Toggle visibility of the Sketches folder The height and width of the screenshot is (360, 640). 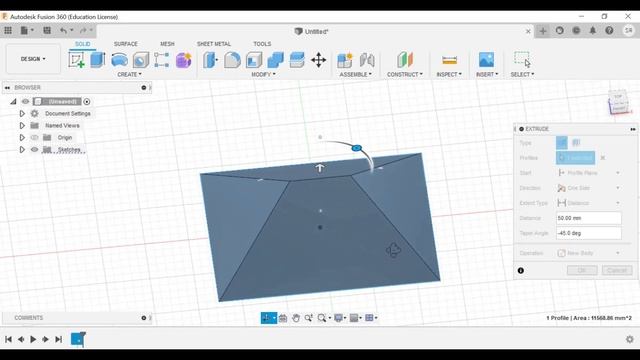click(35, 150)
